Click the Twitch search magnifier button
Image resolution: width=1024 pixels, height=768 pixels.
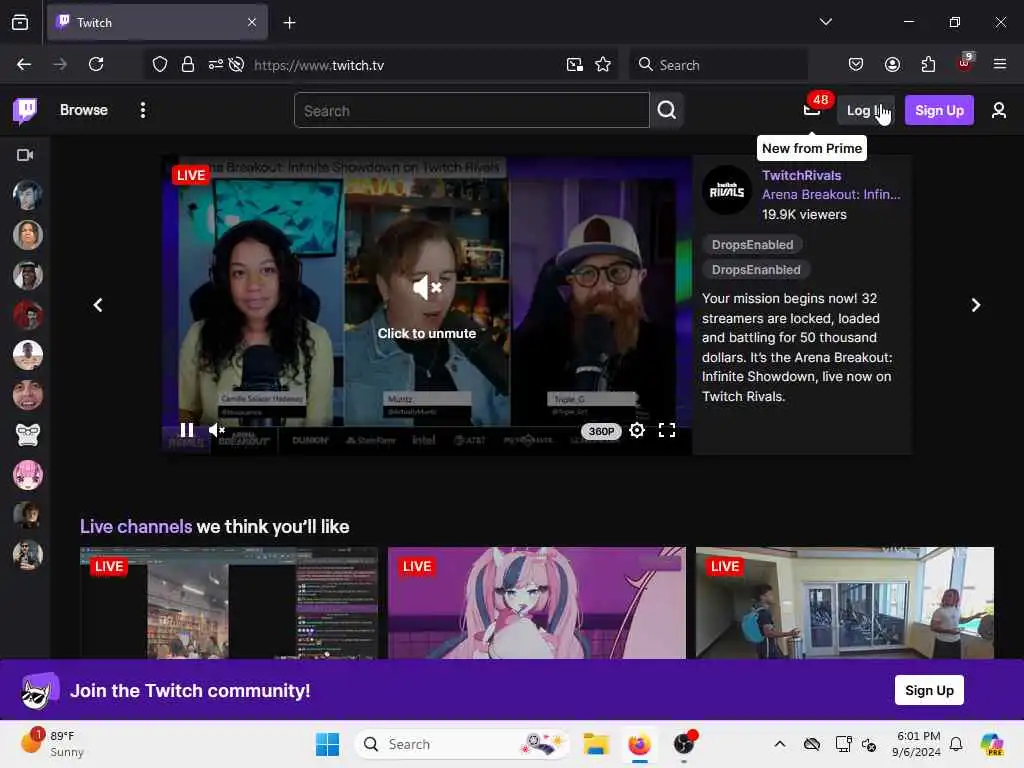point(667,110)
